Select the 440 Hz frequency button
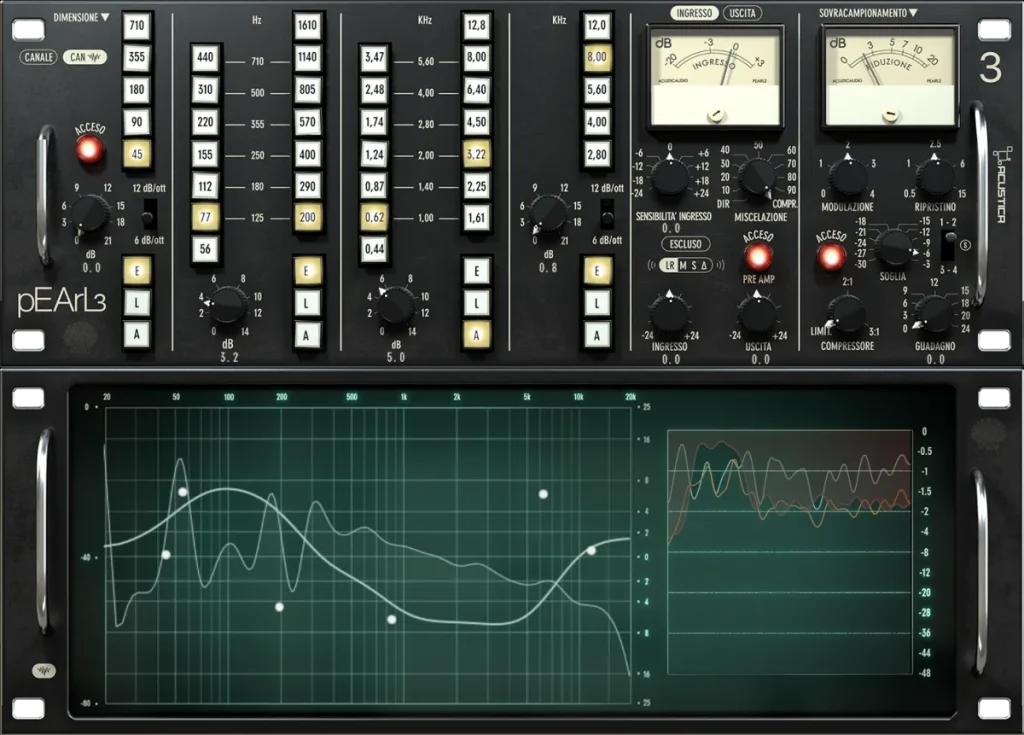This screenshot has width=1024, height=735. pyautogui.click(x=205, y=57)
